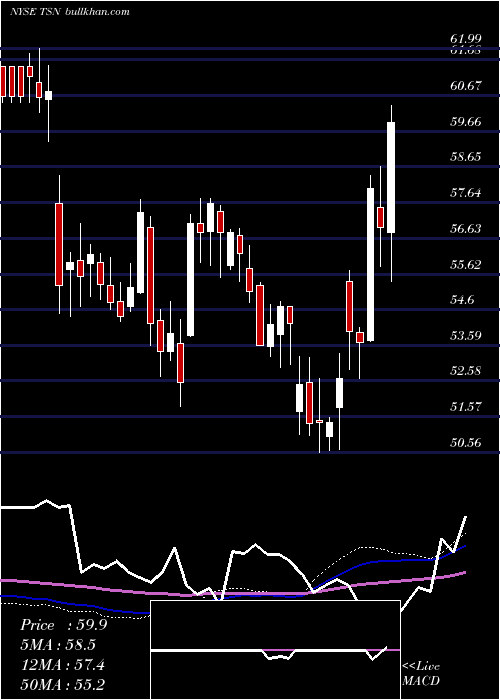Click the 50.56 price axis label

click(x=465, y=442)
